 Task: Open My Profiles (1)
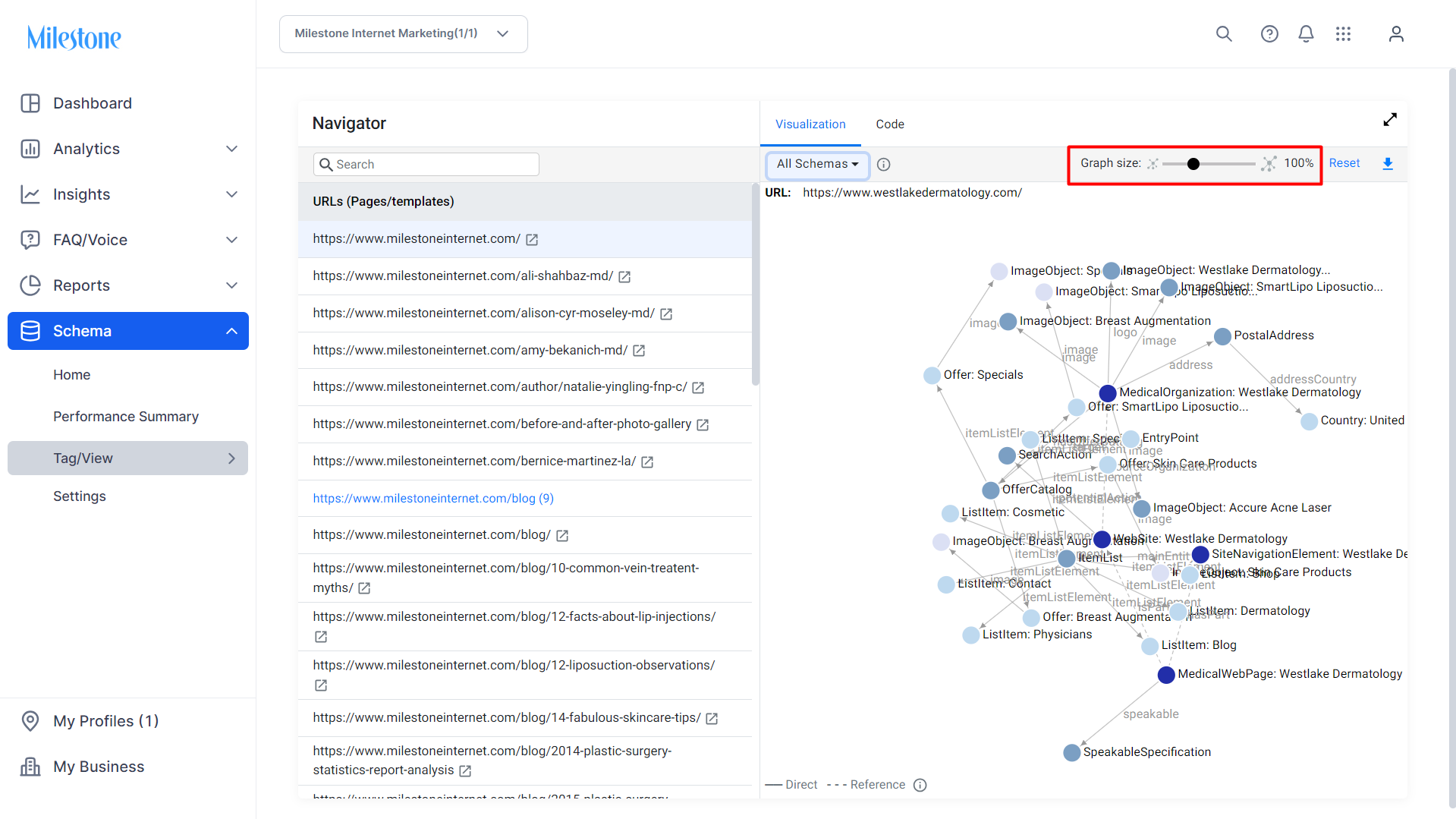pos(105,721)
